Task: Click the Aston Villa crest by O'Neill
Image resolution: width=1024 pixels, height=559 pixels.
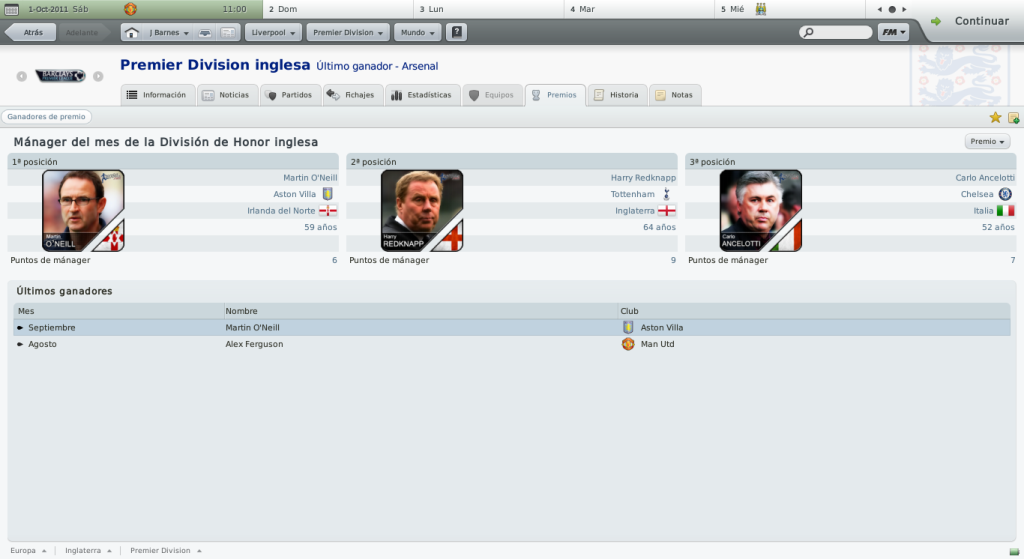Action: pos(328,194)
